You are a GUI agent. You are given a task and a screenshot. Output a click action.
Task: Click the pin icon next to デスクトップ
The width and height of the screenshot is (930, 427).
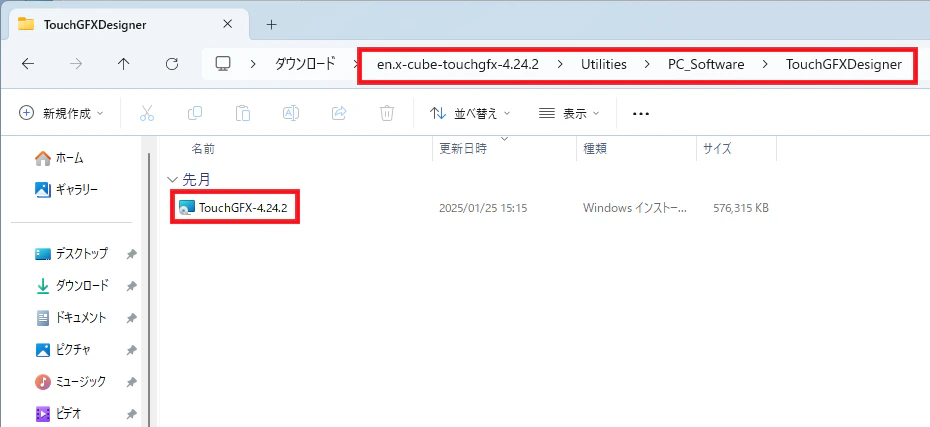[x=132, y=254]
